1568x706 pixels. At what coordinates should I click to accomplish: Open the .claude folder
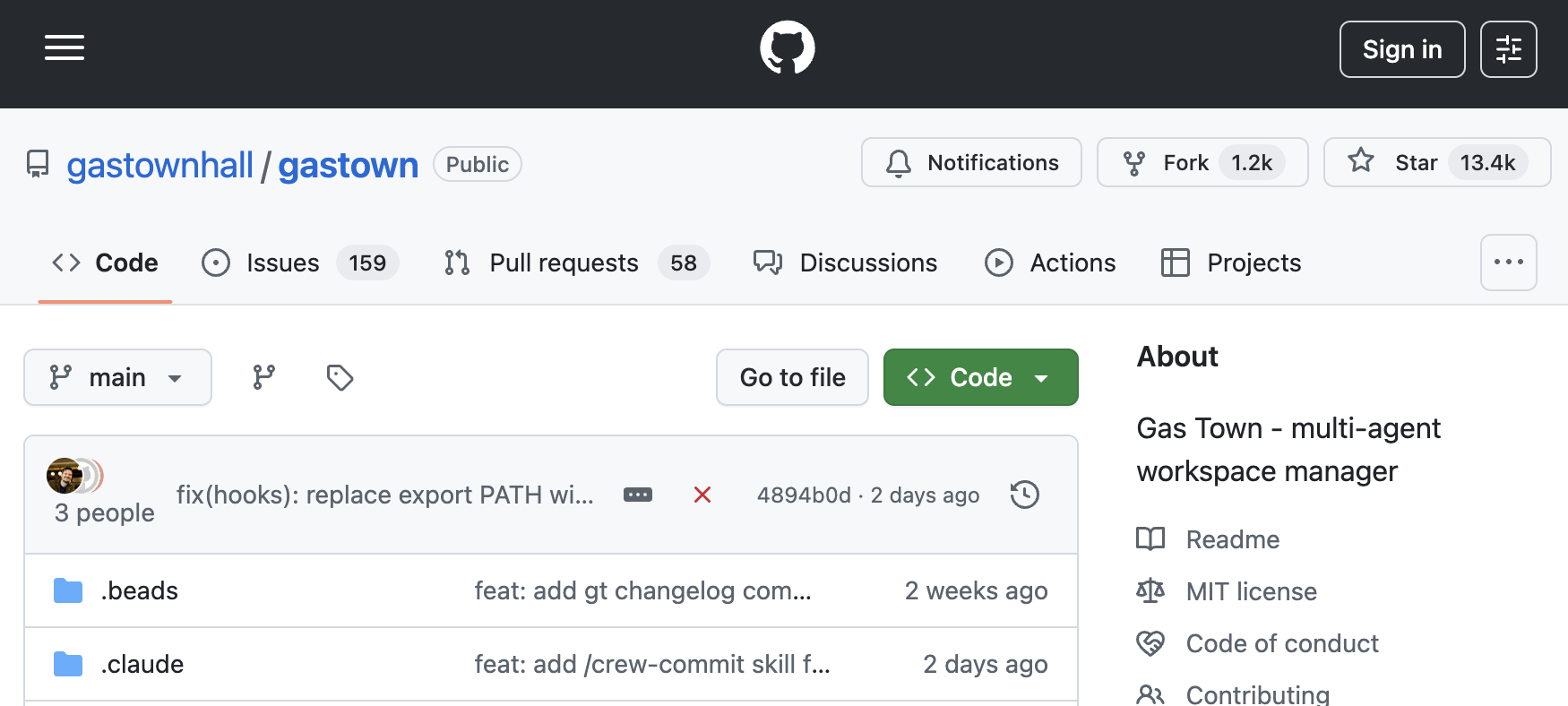pyautogui.click(x=142, y=664)
